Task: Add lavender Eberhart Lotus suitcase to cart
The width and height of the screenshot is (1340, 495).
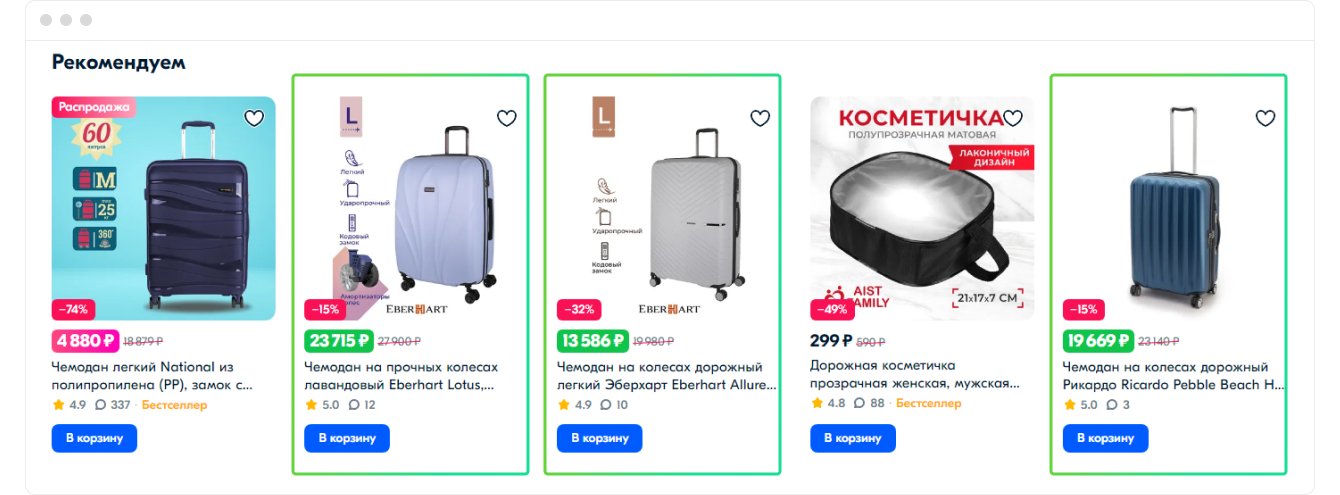Action: click(347, 438)
